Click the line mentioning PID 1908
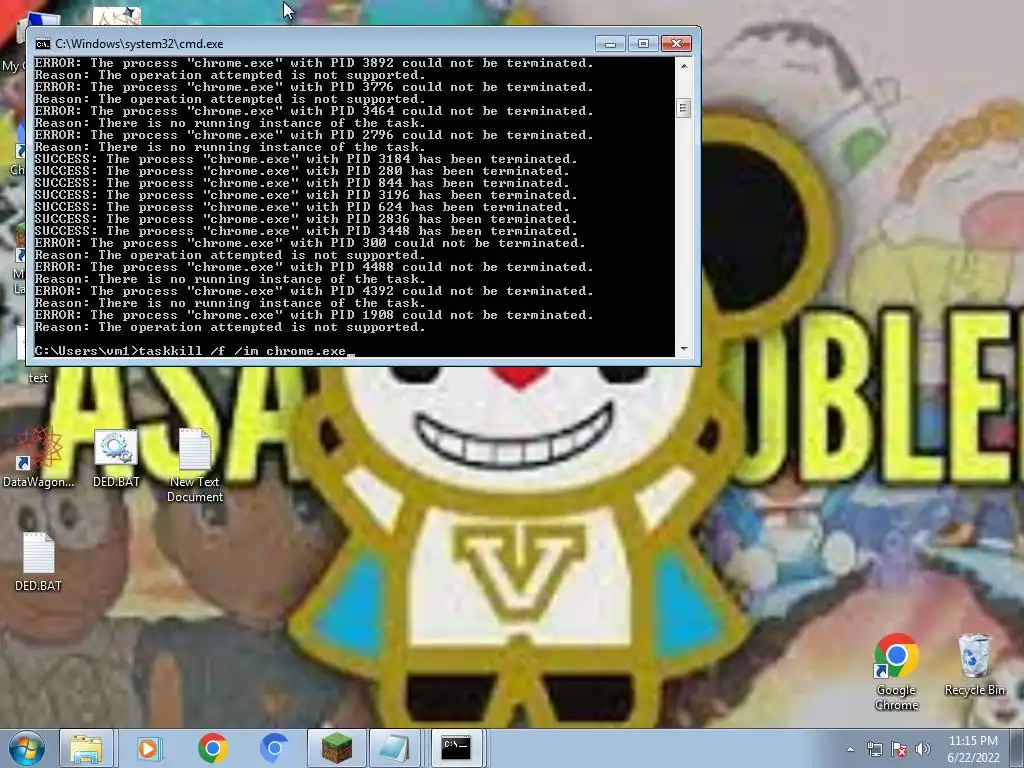Screen dimensions: 1024x768 313,315
